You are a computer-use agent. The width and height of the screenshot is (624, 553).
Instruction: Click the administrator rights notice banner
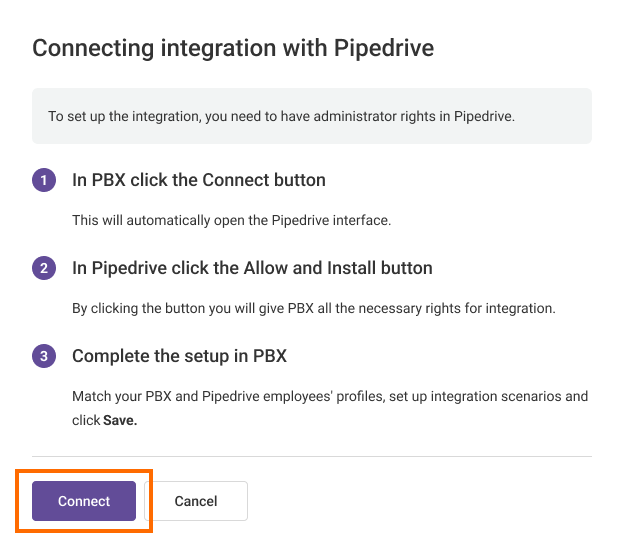pyautogui.click(x=311, y=116)
